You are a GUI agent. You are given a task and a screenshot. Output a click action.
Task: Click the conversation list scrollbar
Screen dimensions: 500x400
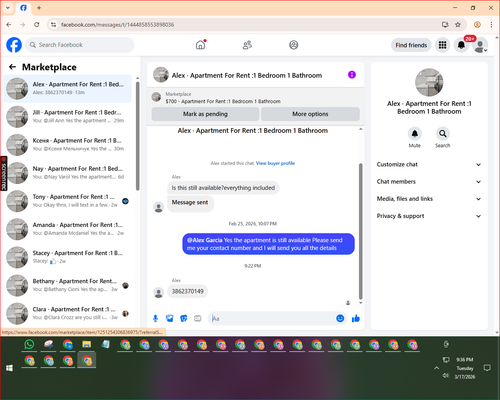(x=138, y=136)
